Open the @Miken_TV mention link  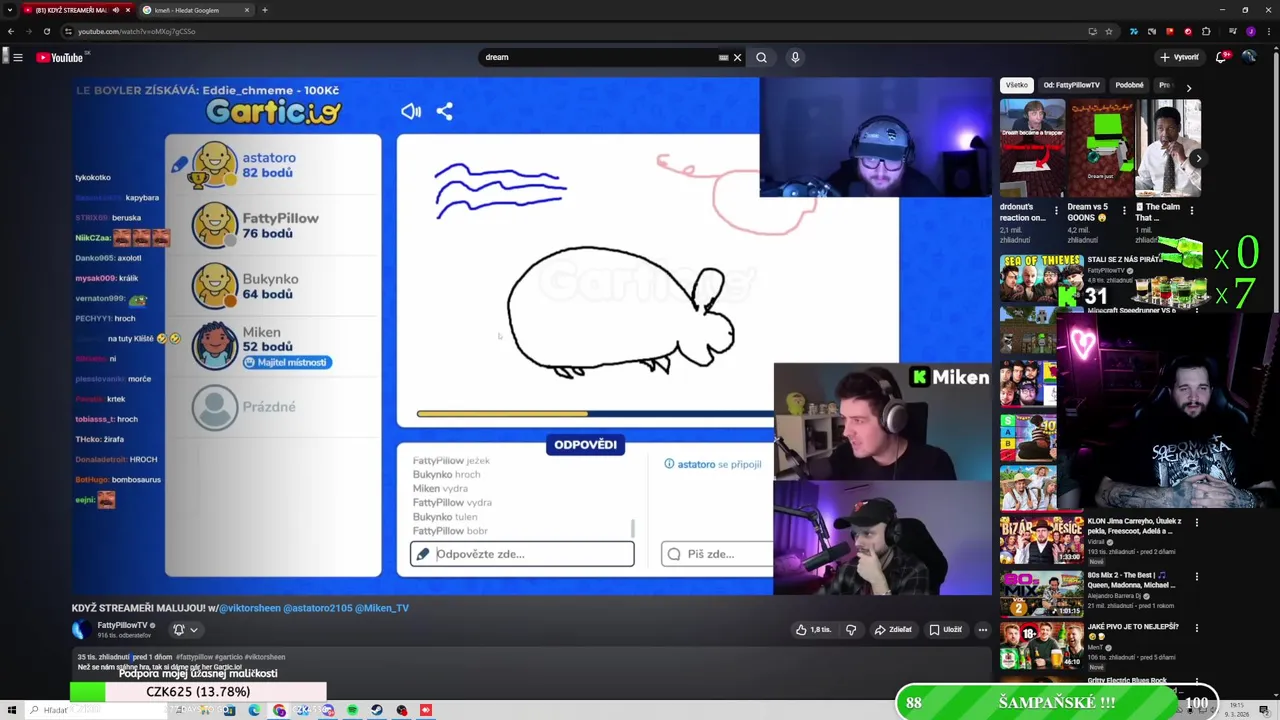coord(382,608)
